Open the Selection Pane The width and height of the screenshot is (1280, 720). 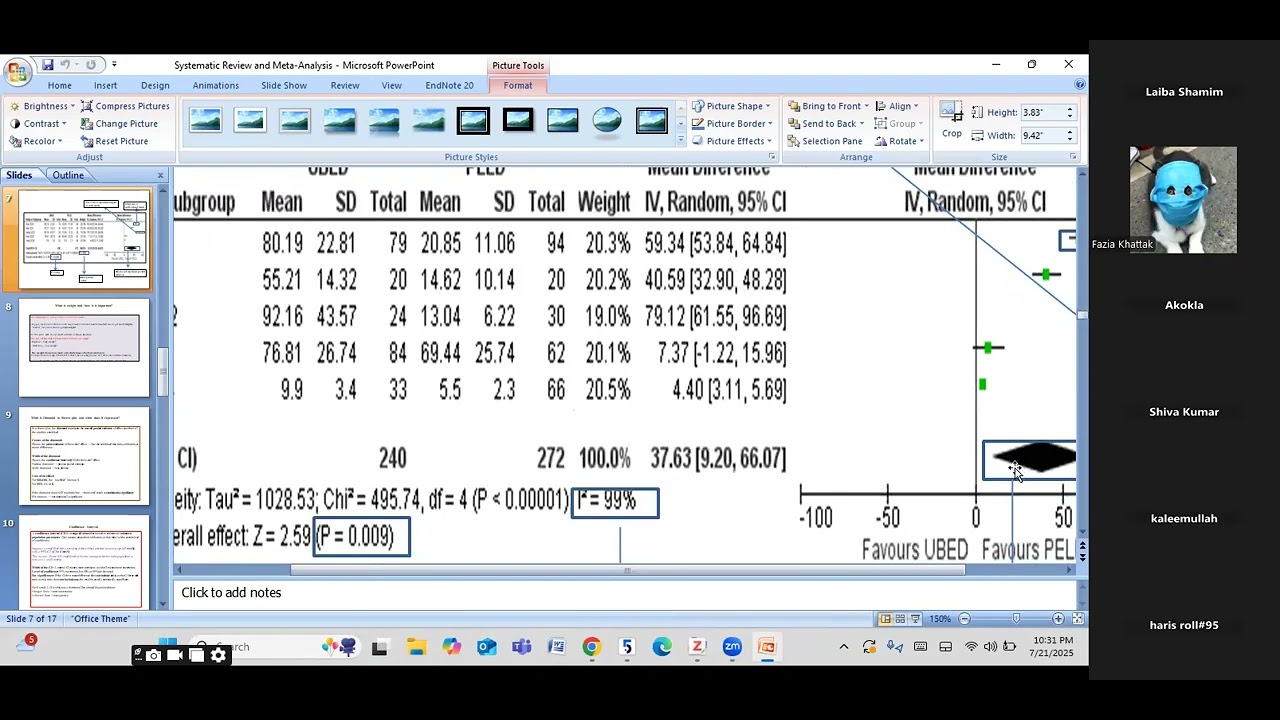coord(825,141)
